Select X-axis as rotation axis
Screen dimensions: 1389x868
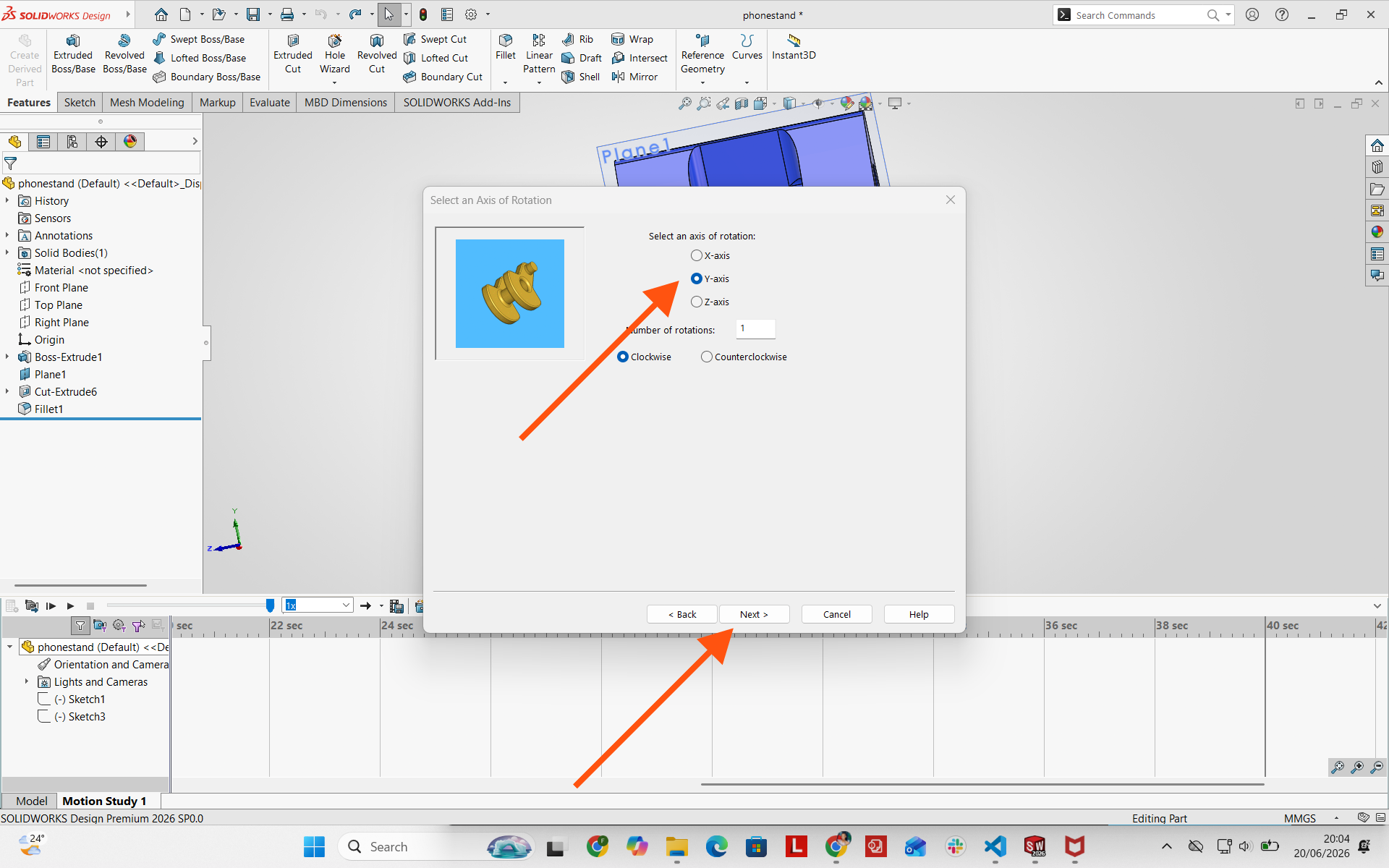(x=697, y=255)
